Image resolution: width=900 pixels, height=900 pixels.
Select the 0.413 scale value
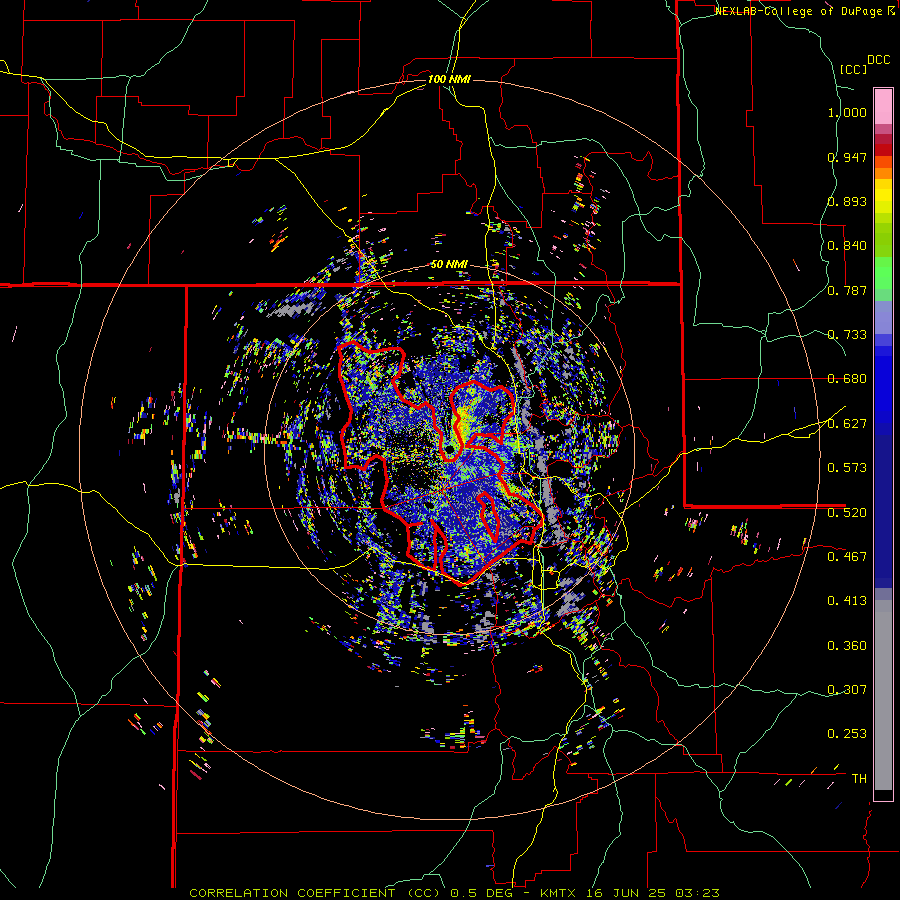tap(847, 601)
